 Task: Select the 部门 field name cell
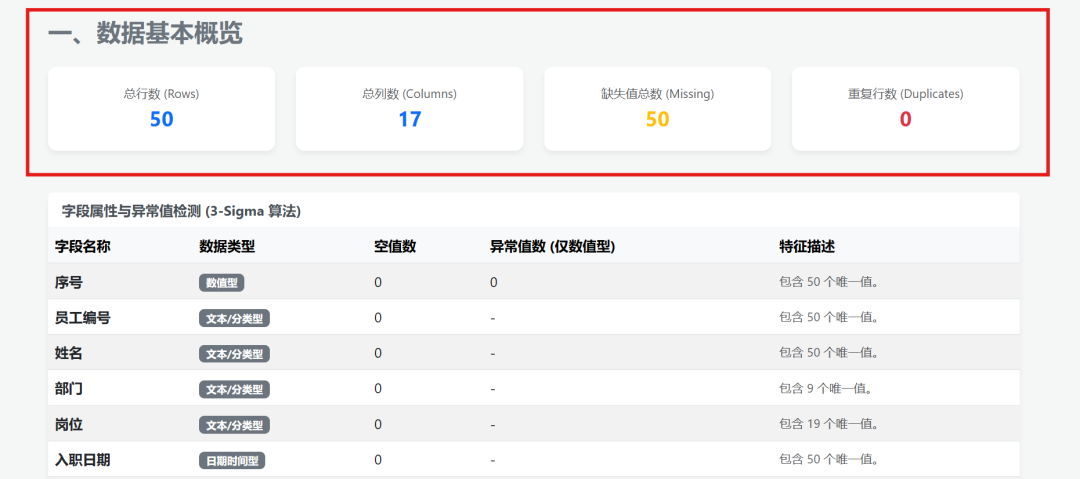pyautogui.click(x=69, y=389)
